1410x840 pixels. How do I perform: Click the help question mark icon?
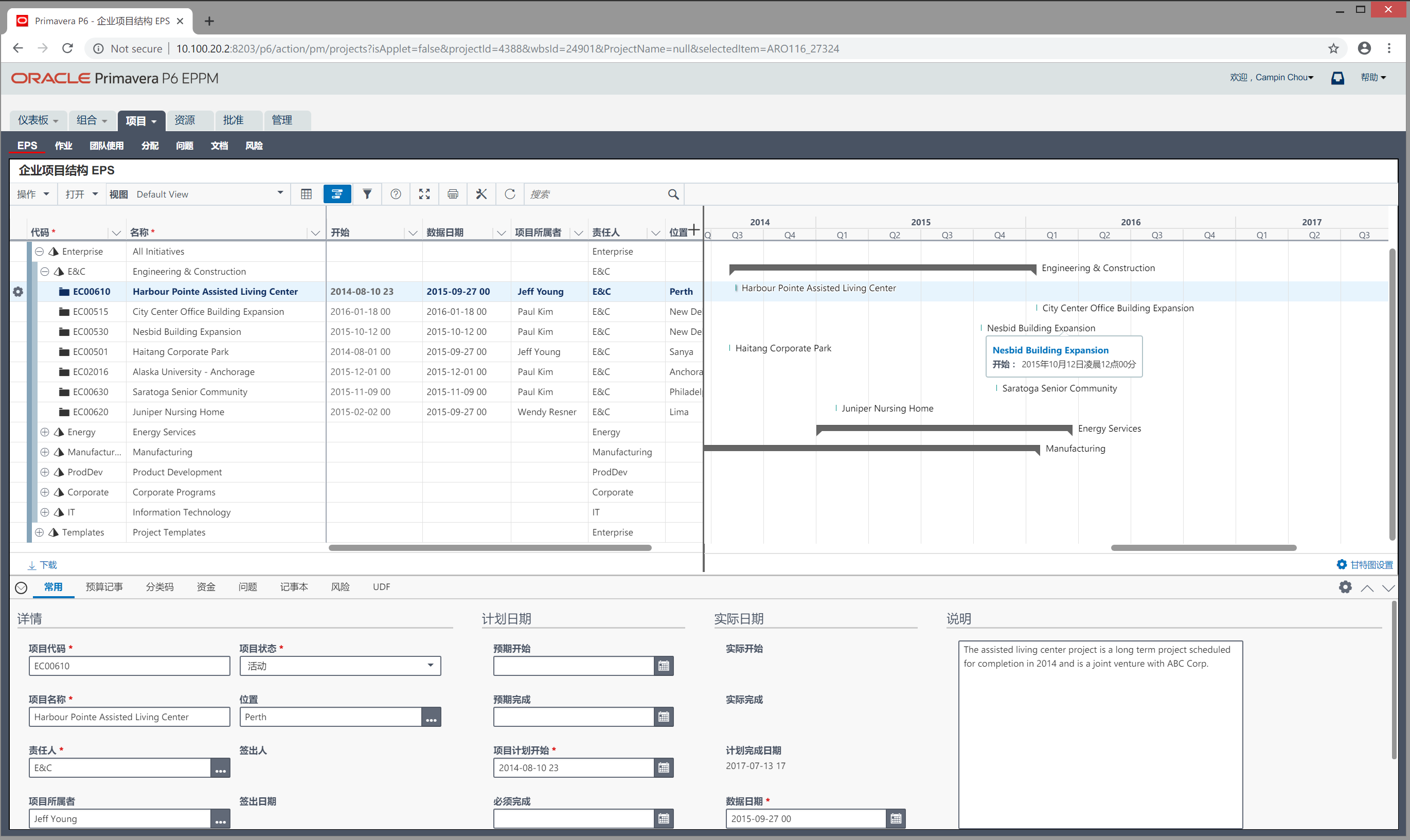point(396,194)
